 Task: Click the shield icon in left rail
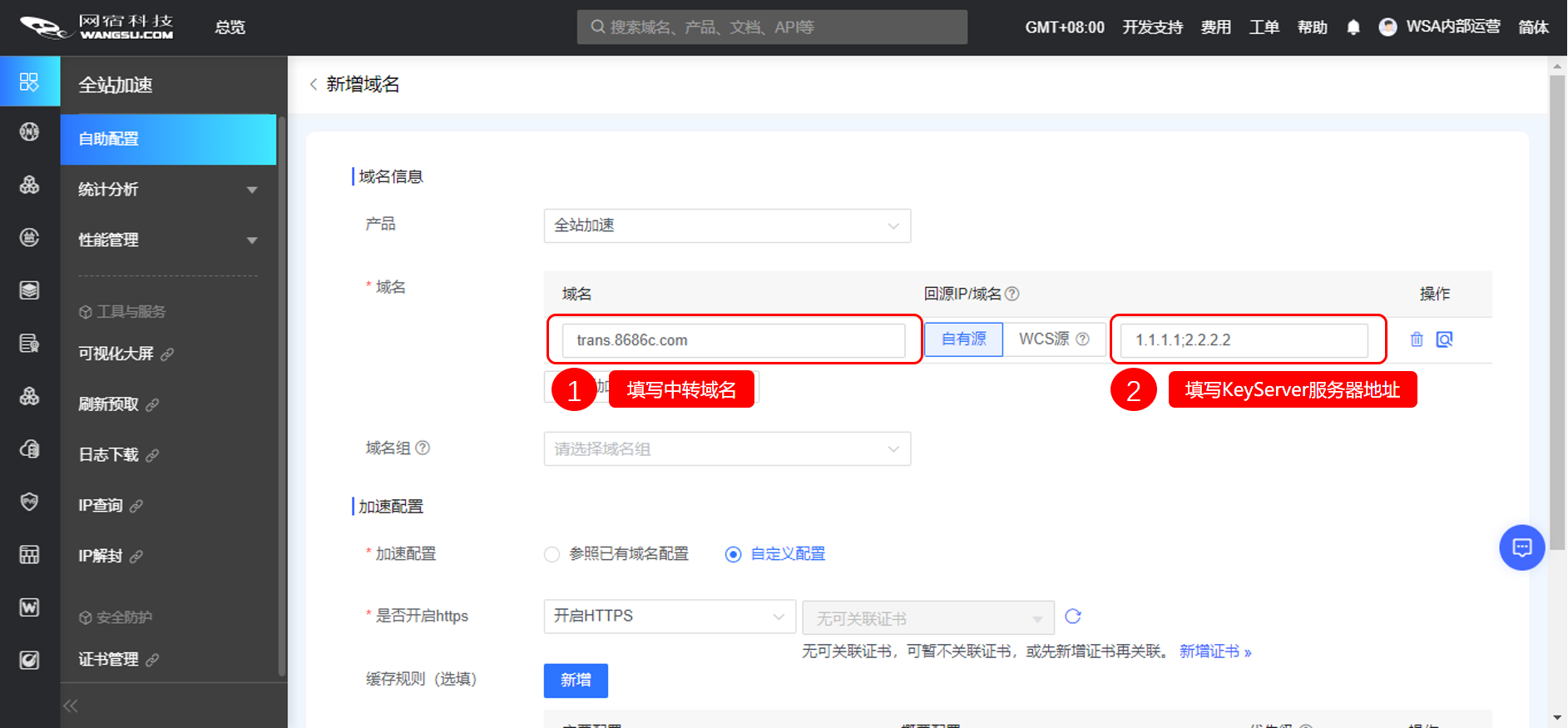coord(29,502)
